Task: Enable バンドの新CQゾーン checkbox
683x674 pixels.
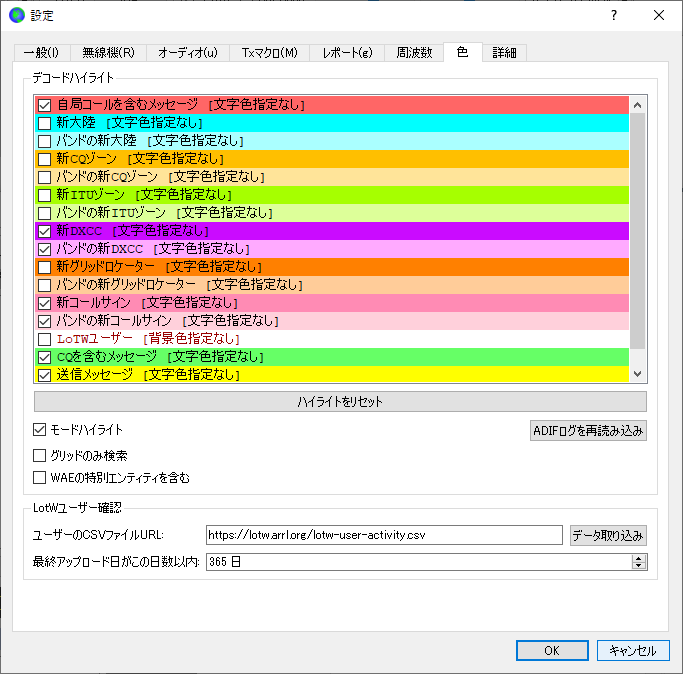Action: coord(44,177)
